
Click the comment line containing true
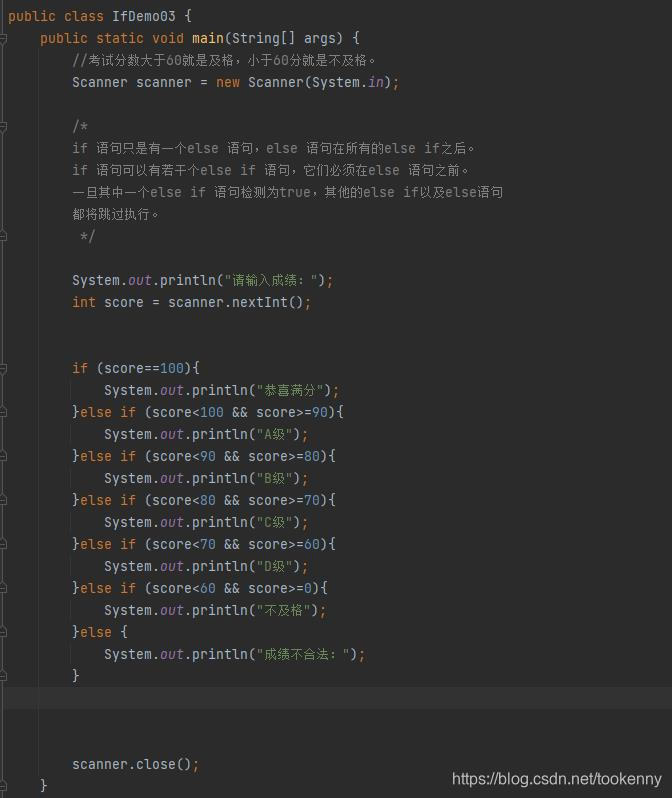(288, 192)
